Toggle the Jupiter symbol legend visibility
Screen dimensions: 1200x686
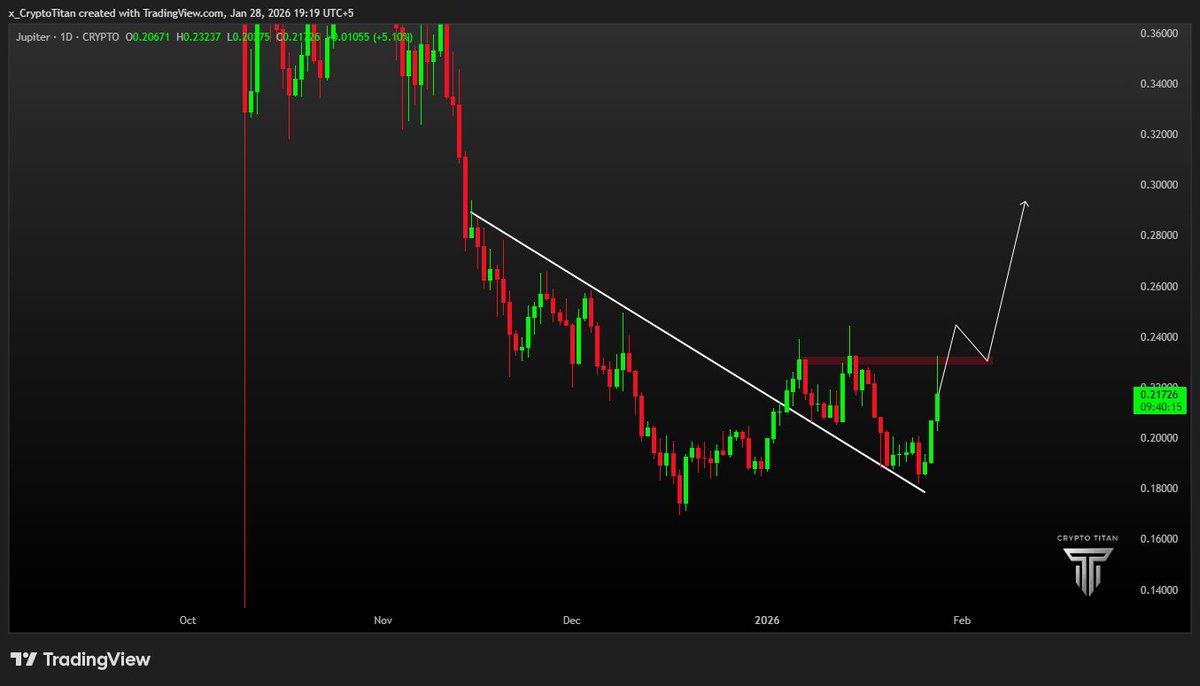[33, 37]
